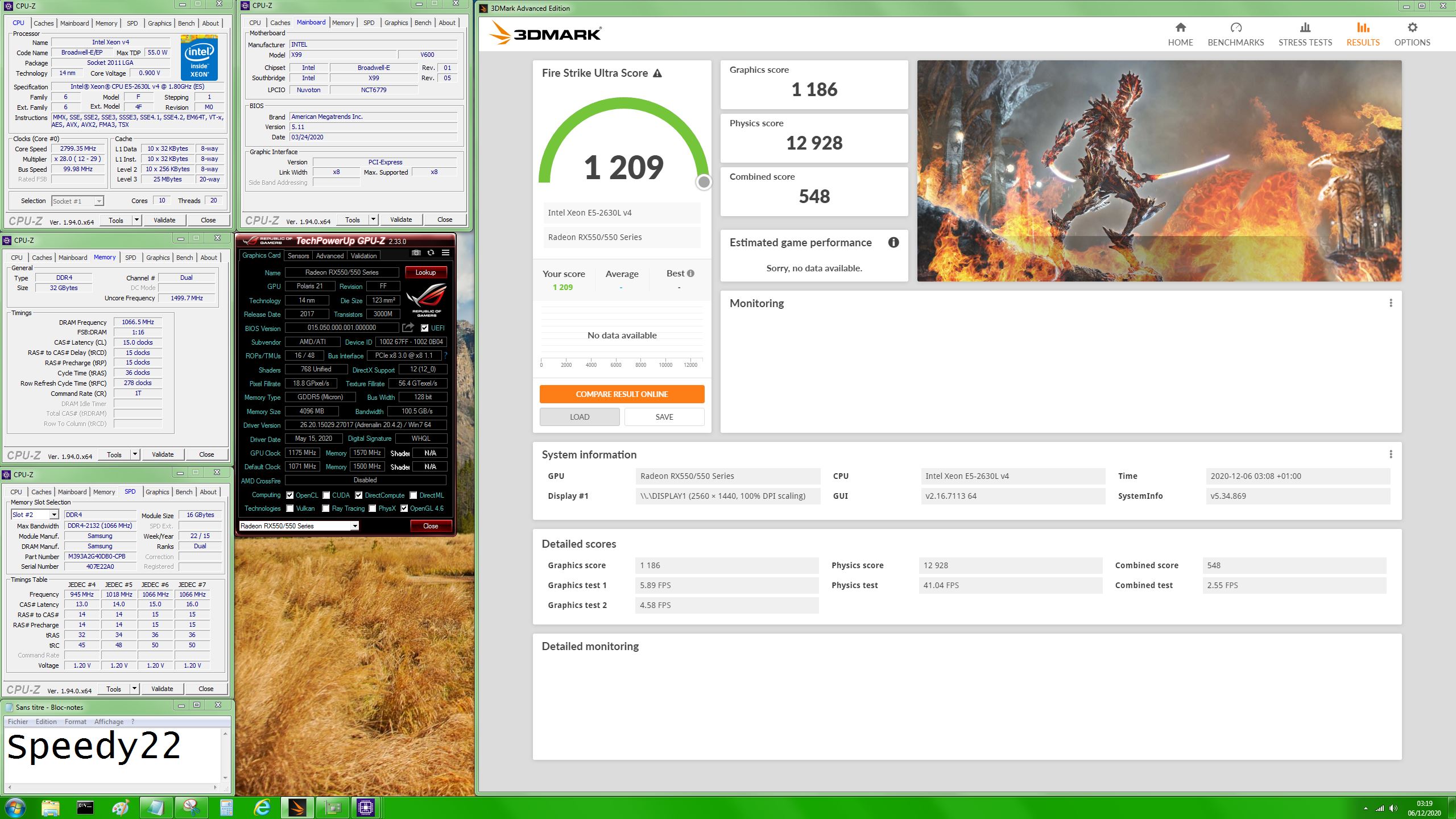
Task: Open the GPU-Z taskbar icon
Action: tap(332, 808)
